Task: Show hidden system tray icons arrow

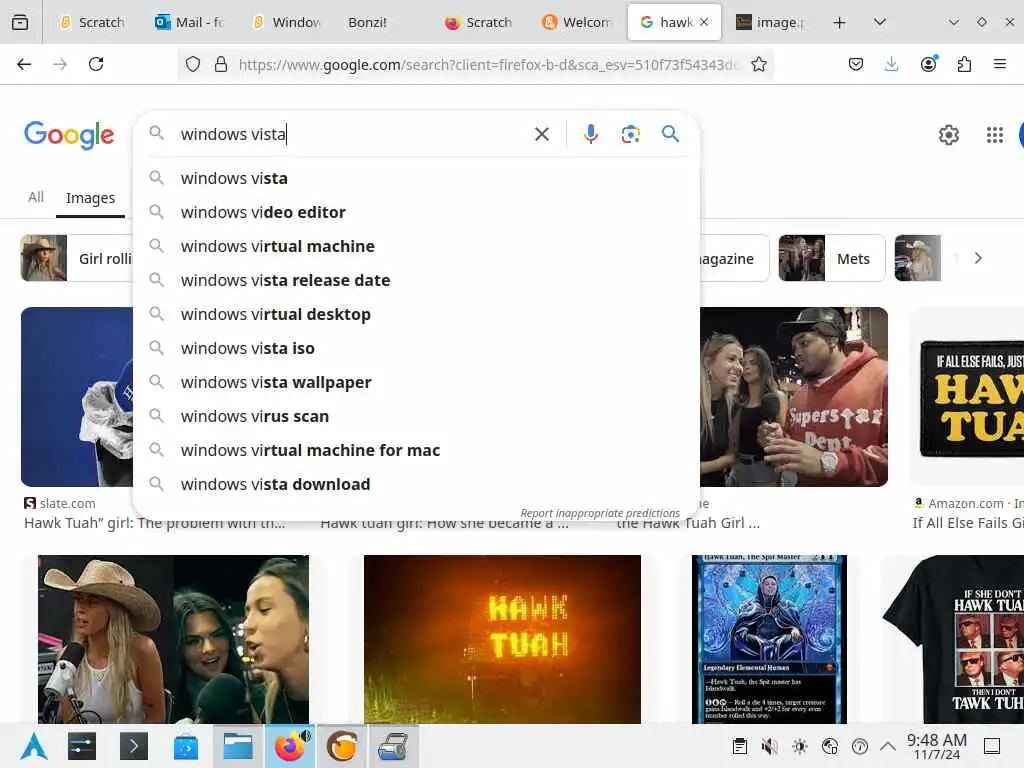Action: click(888, 746)
